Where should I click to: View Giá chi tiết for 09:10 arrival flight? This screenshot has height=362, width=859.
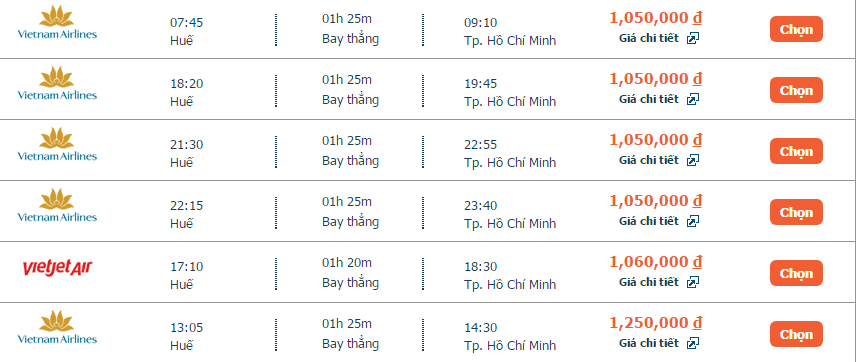(649, 38)
